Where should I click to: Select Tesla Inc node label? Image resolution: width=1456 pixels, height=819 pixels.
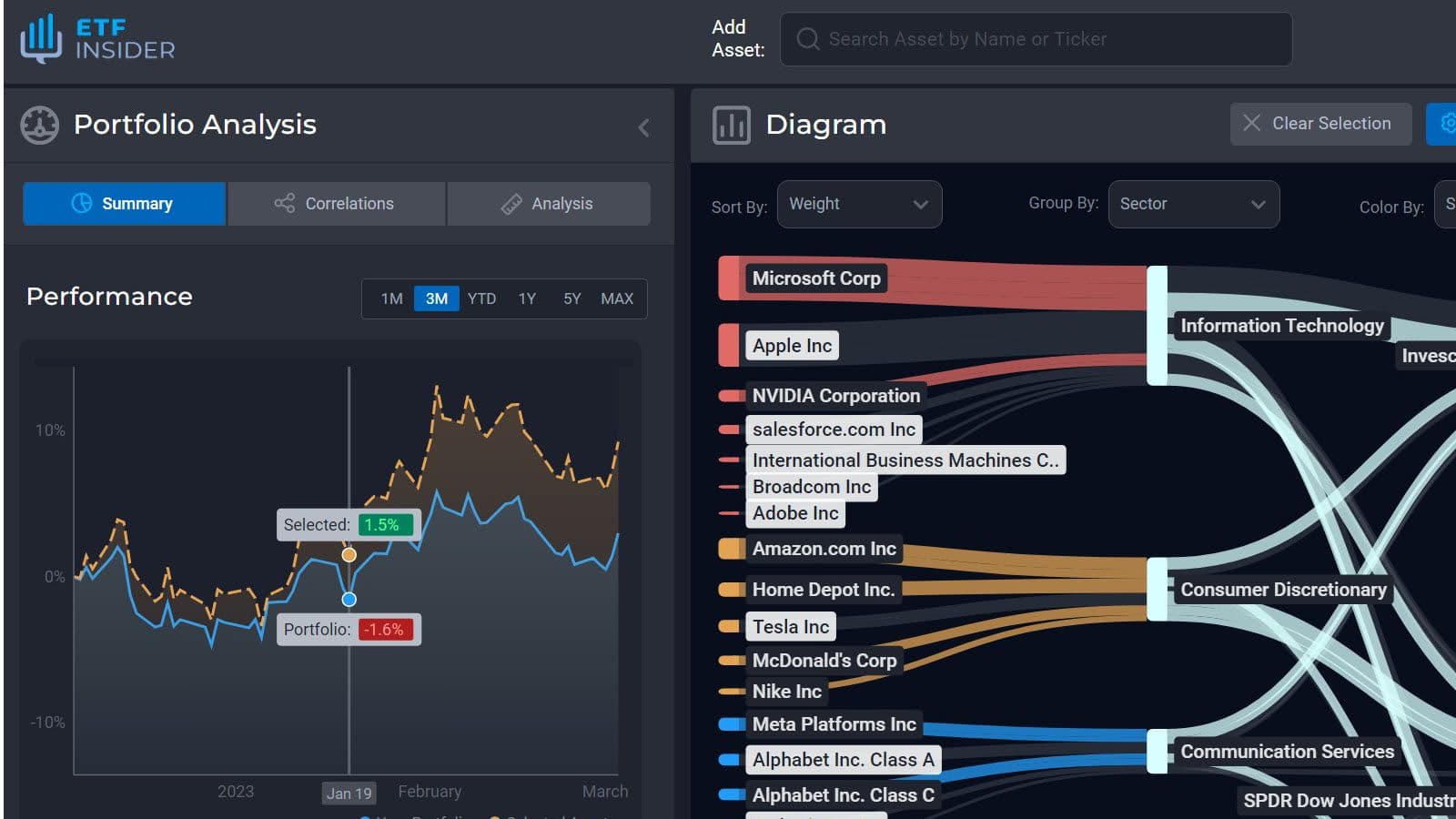[x=791, y=627]
